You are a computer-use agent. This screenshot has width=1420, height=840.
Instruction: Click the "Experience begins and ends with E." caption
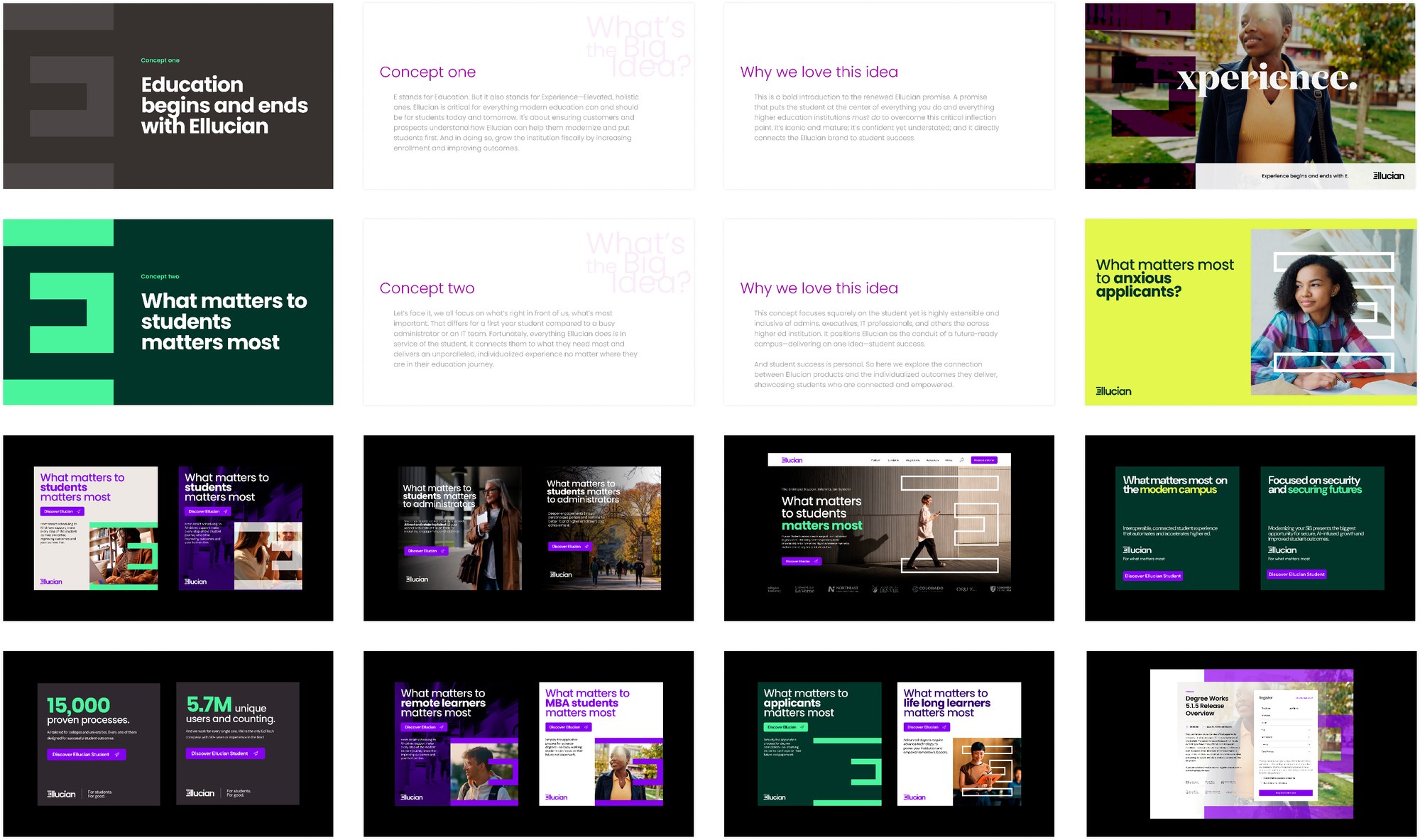[1304, 175]
